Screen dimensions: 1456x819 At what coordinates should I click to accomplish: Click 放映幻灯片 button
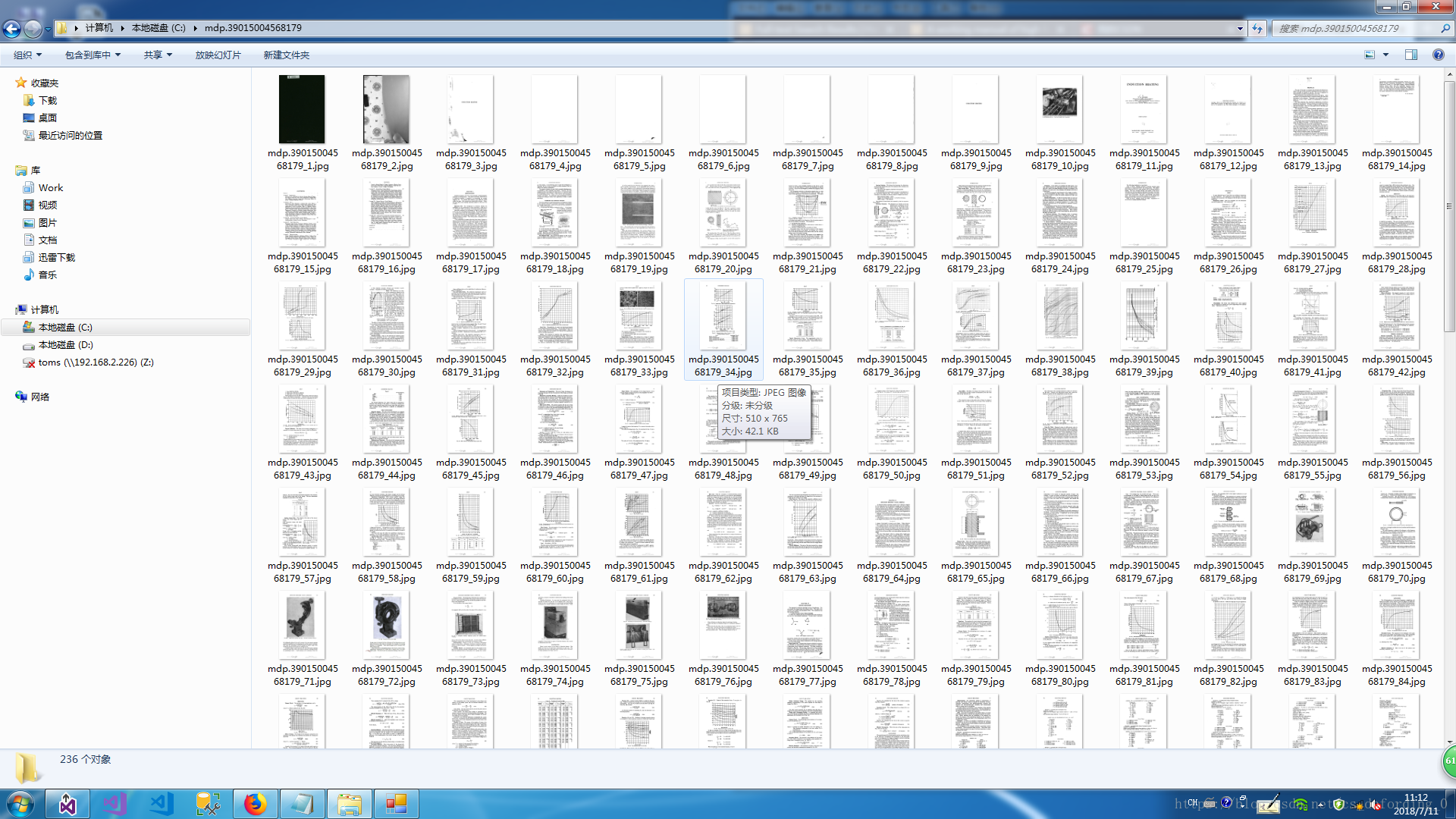click(218, 55)
